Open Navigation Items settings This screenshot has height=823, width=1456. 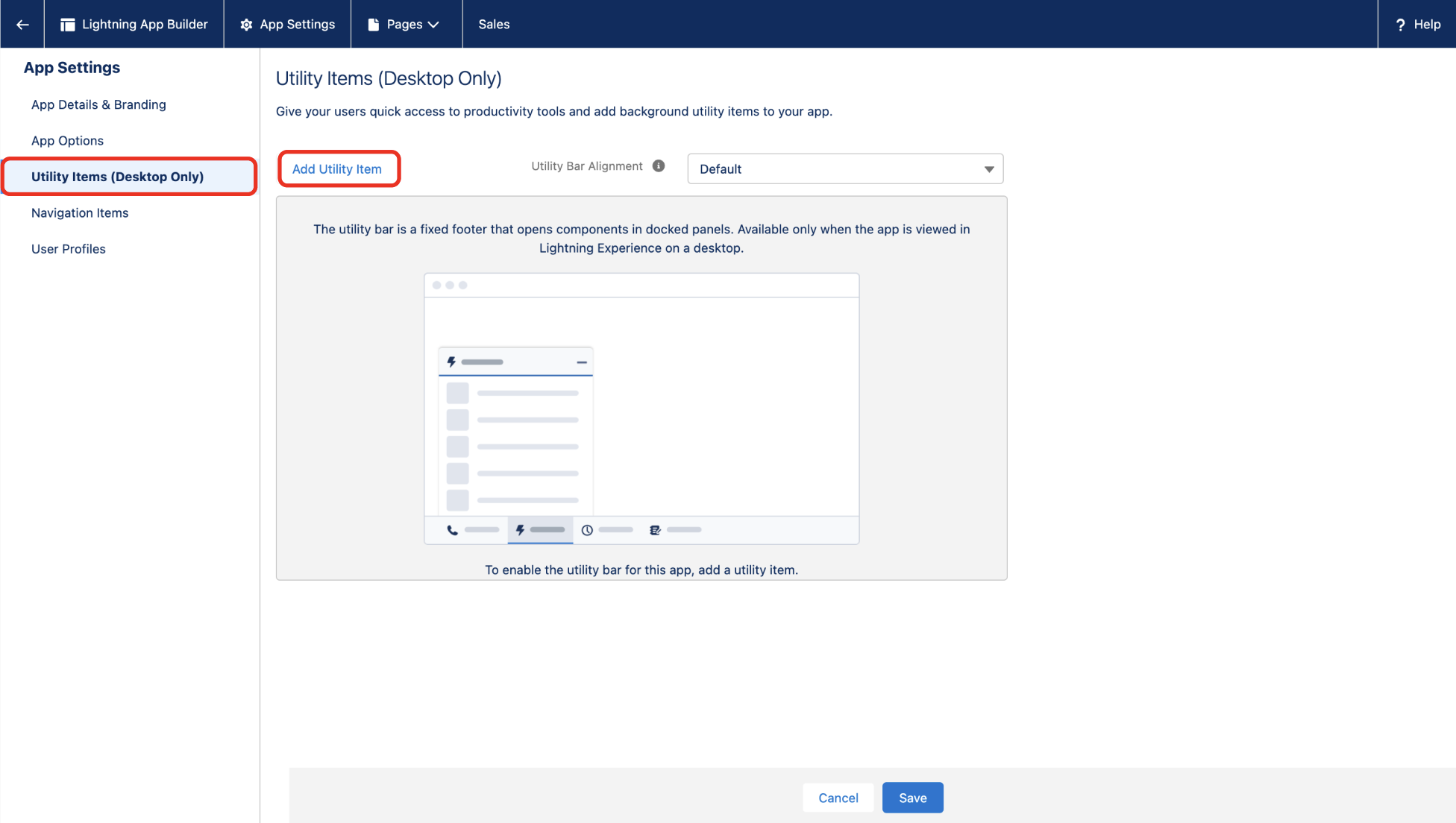(x=80, y=213)
